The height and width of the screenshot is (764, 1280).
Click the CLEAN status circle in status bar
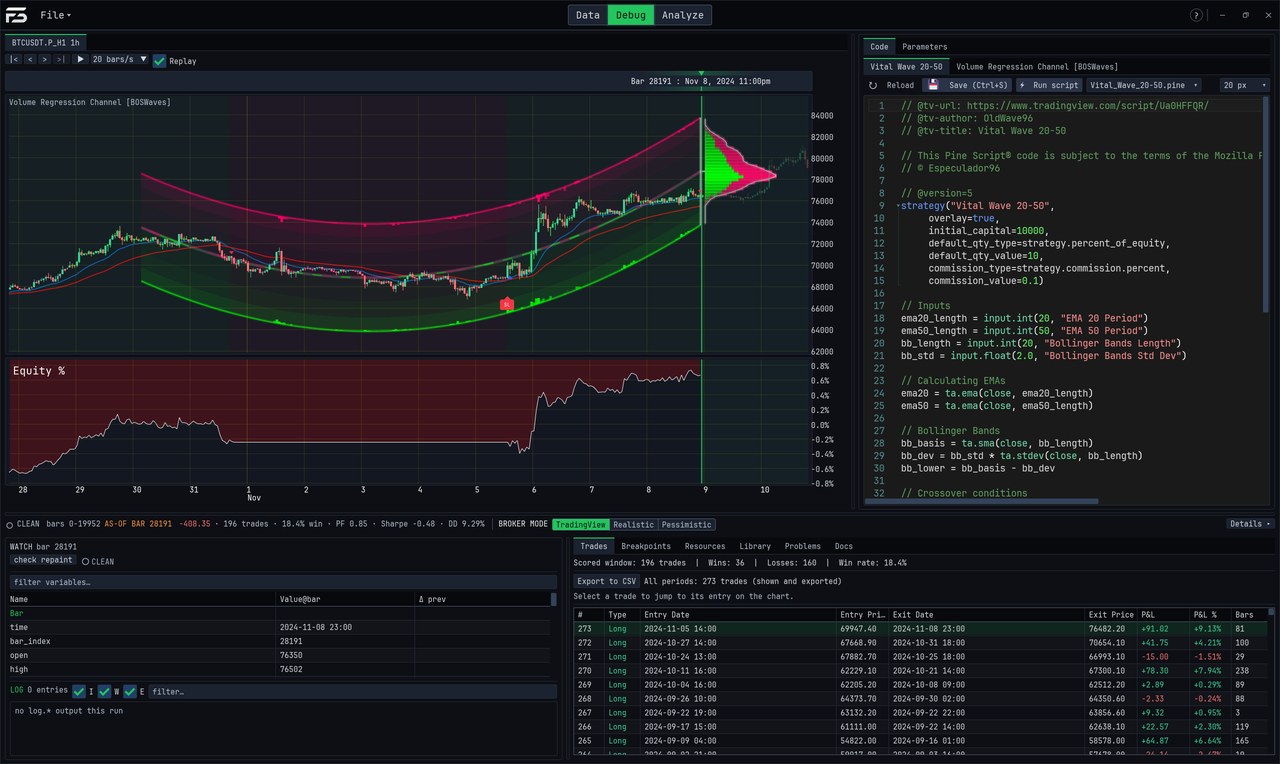(10, 524)
